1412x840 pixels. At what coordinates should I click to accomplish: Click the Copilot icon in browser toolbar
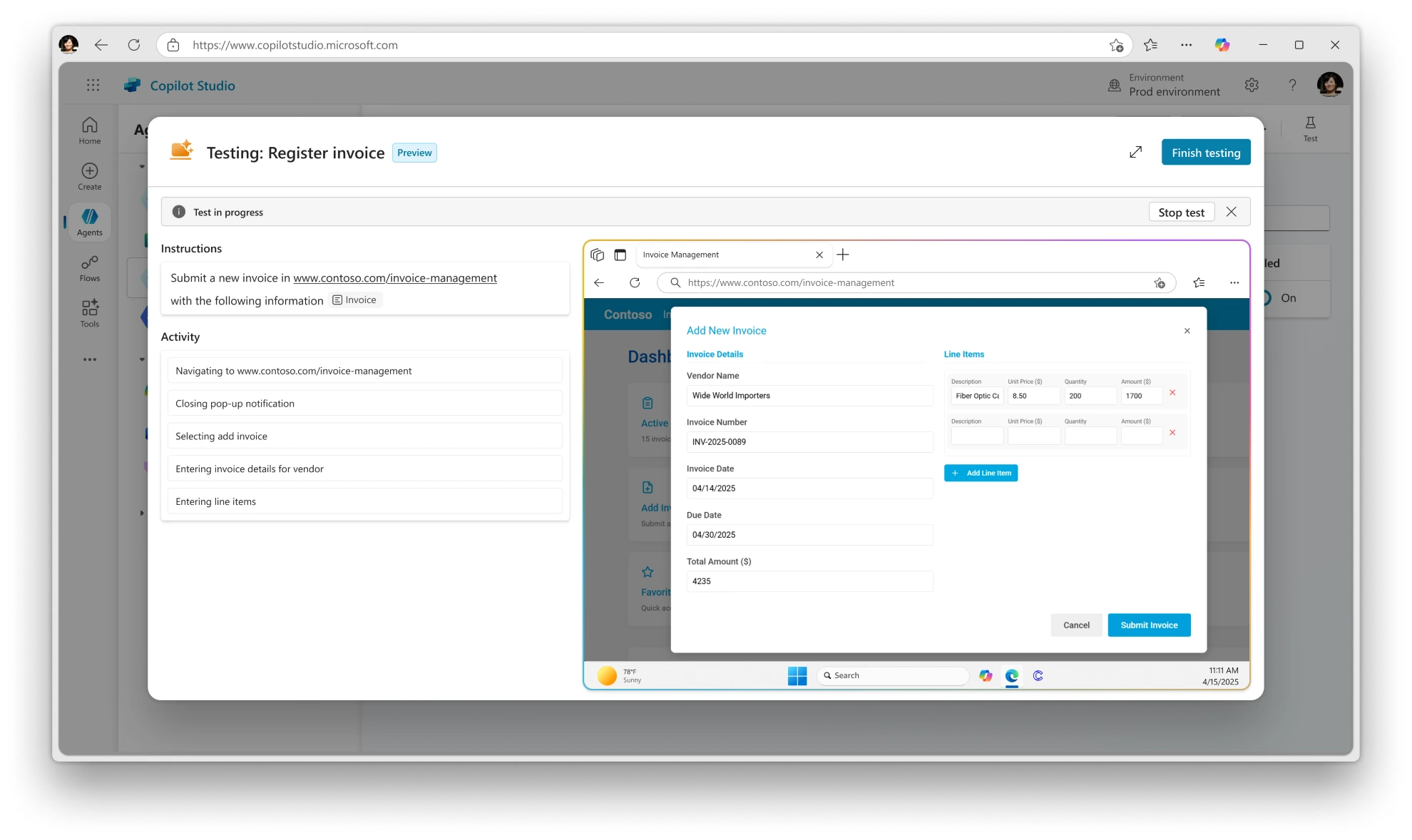pos(1222,45)
